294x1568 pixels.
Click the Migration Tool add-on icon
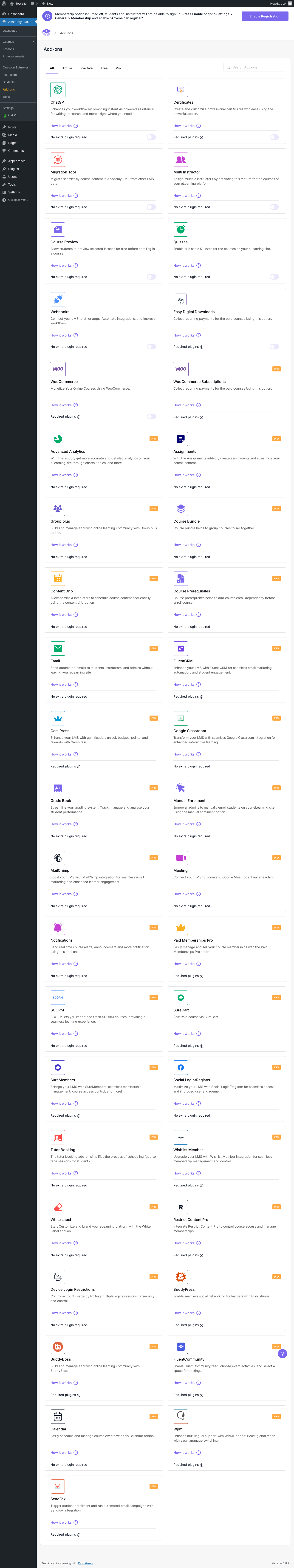(x=58, y=159)
